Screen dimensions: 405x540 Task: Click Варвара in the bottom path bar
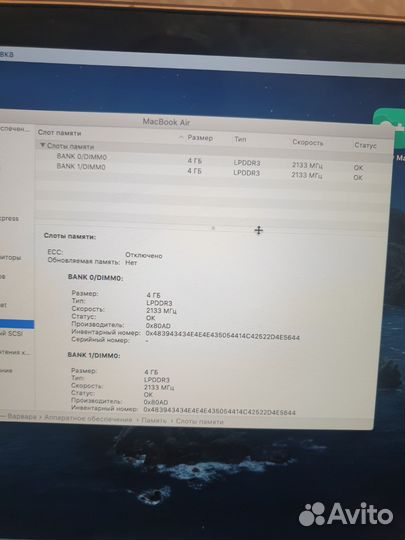[x=22, y=416]
